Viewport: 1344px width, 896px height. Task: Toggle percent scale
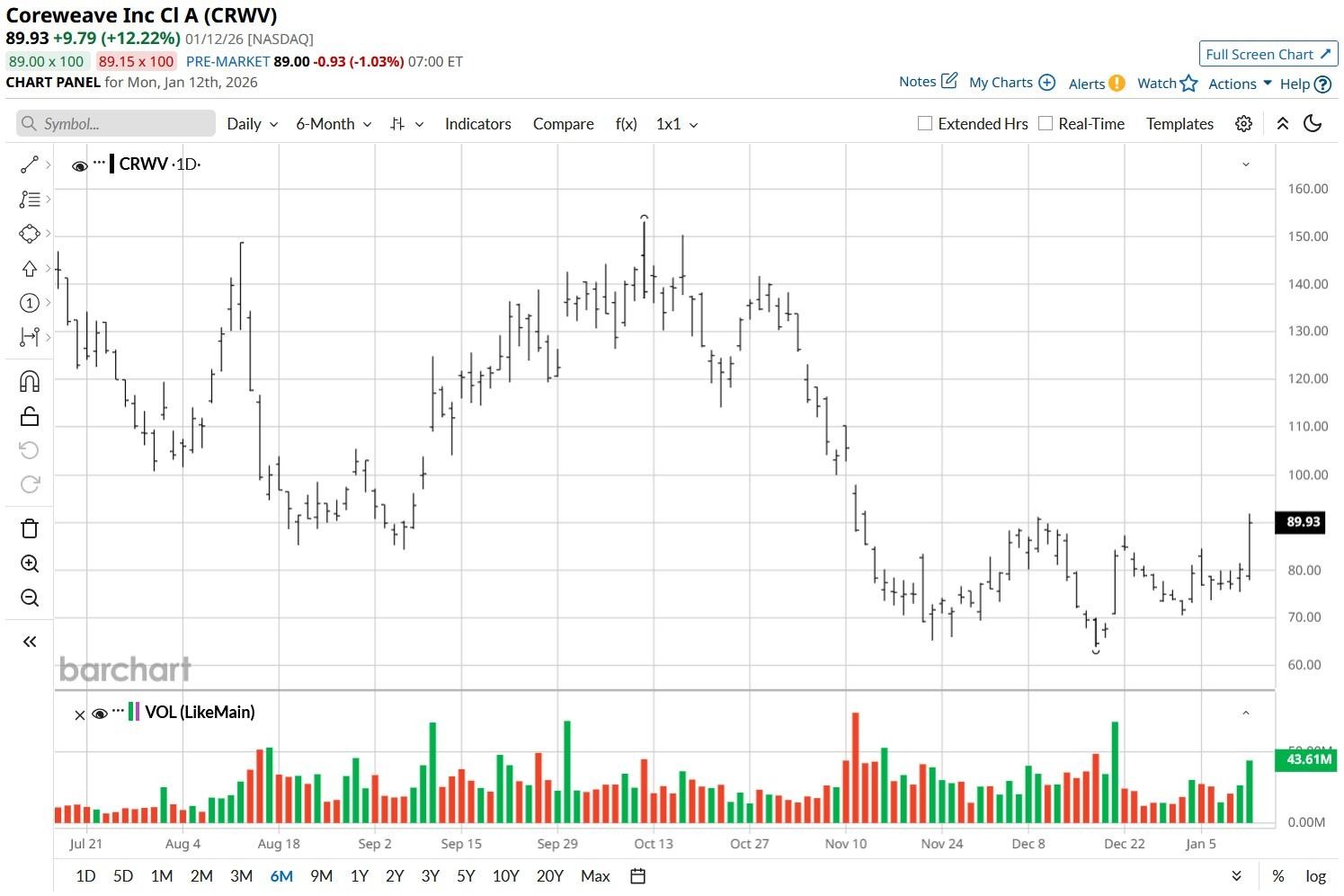tap(1277, 876)
